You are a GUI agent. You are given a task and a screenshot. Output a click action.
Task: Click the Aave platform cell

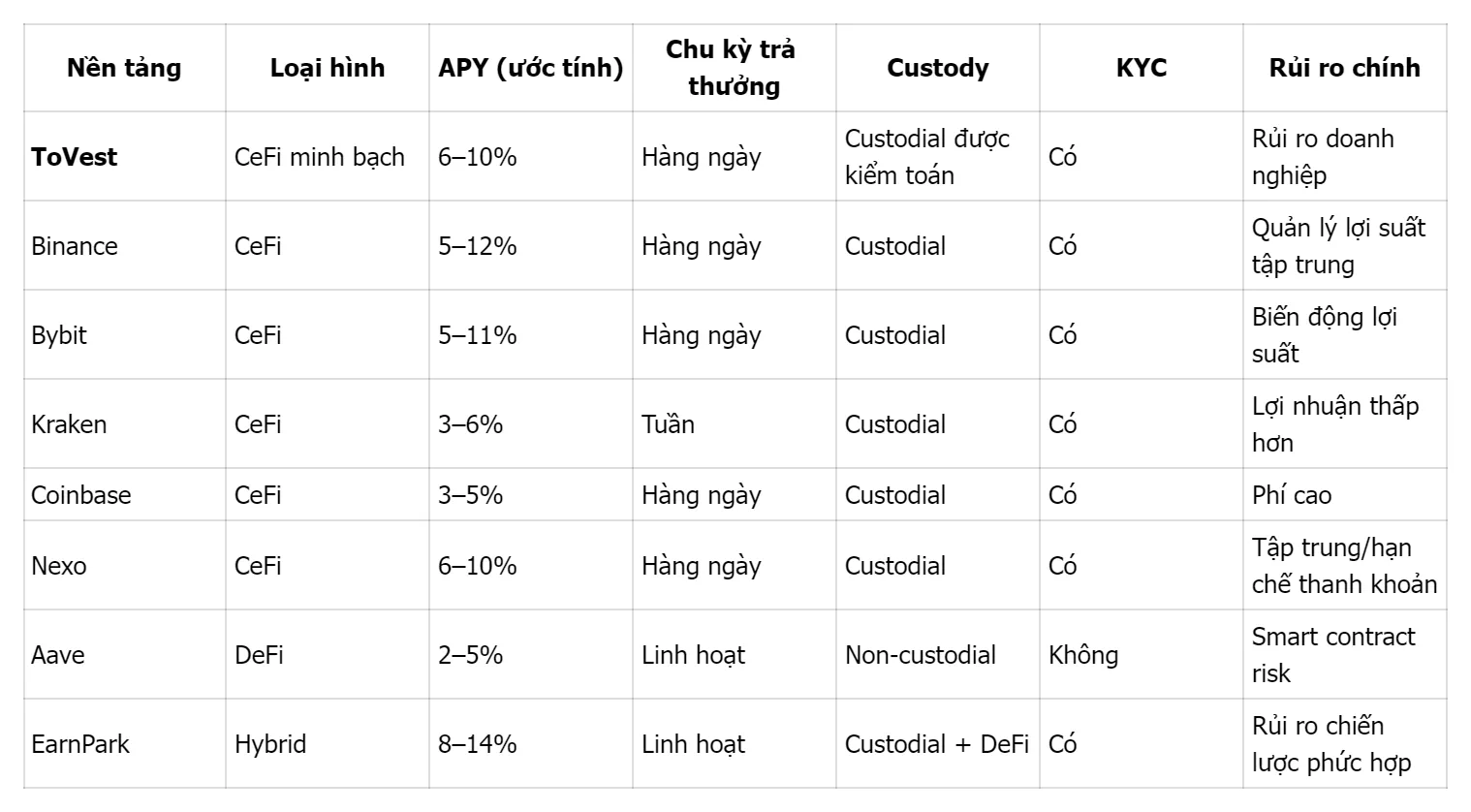[58, 655]
